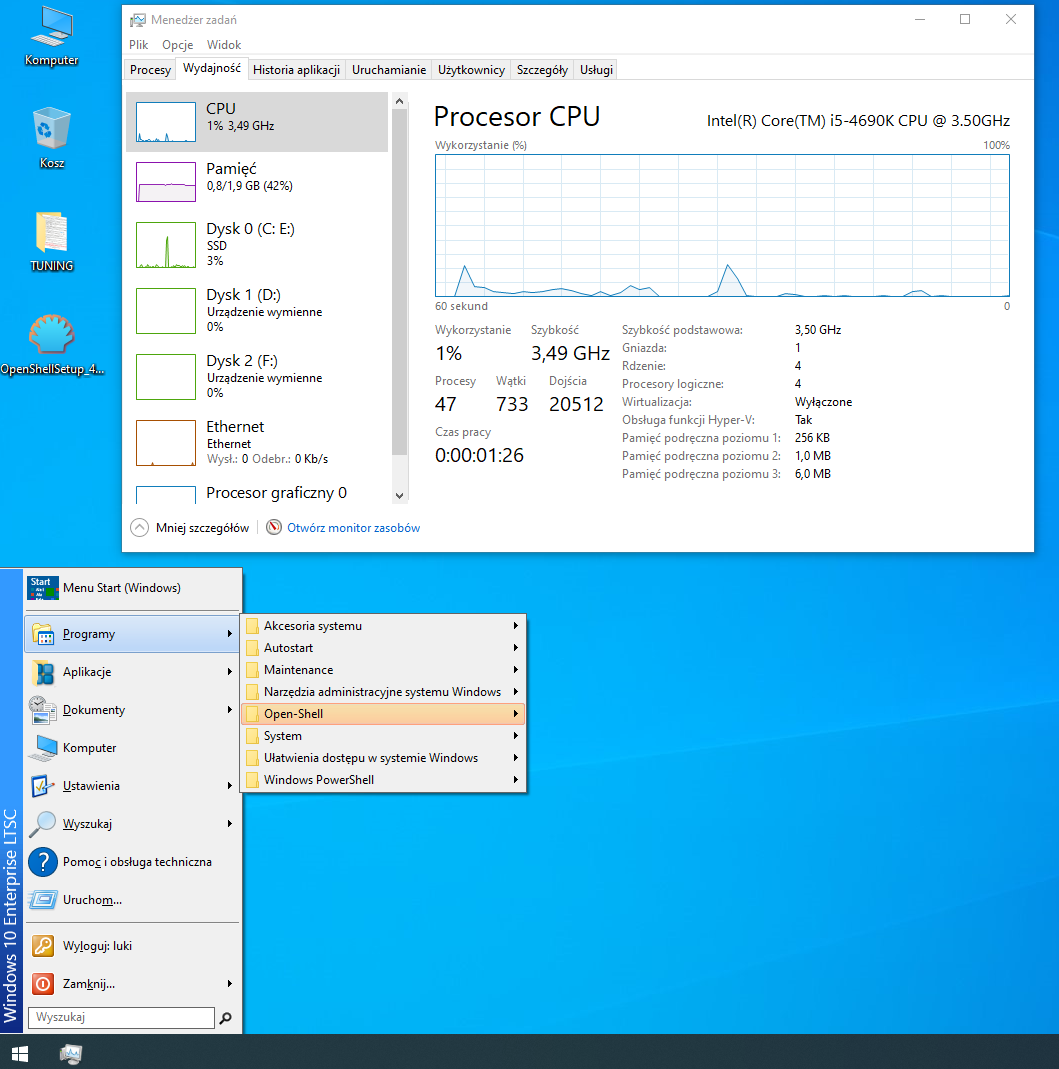Click the performance list scroll up arrow

click(400, 102)
